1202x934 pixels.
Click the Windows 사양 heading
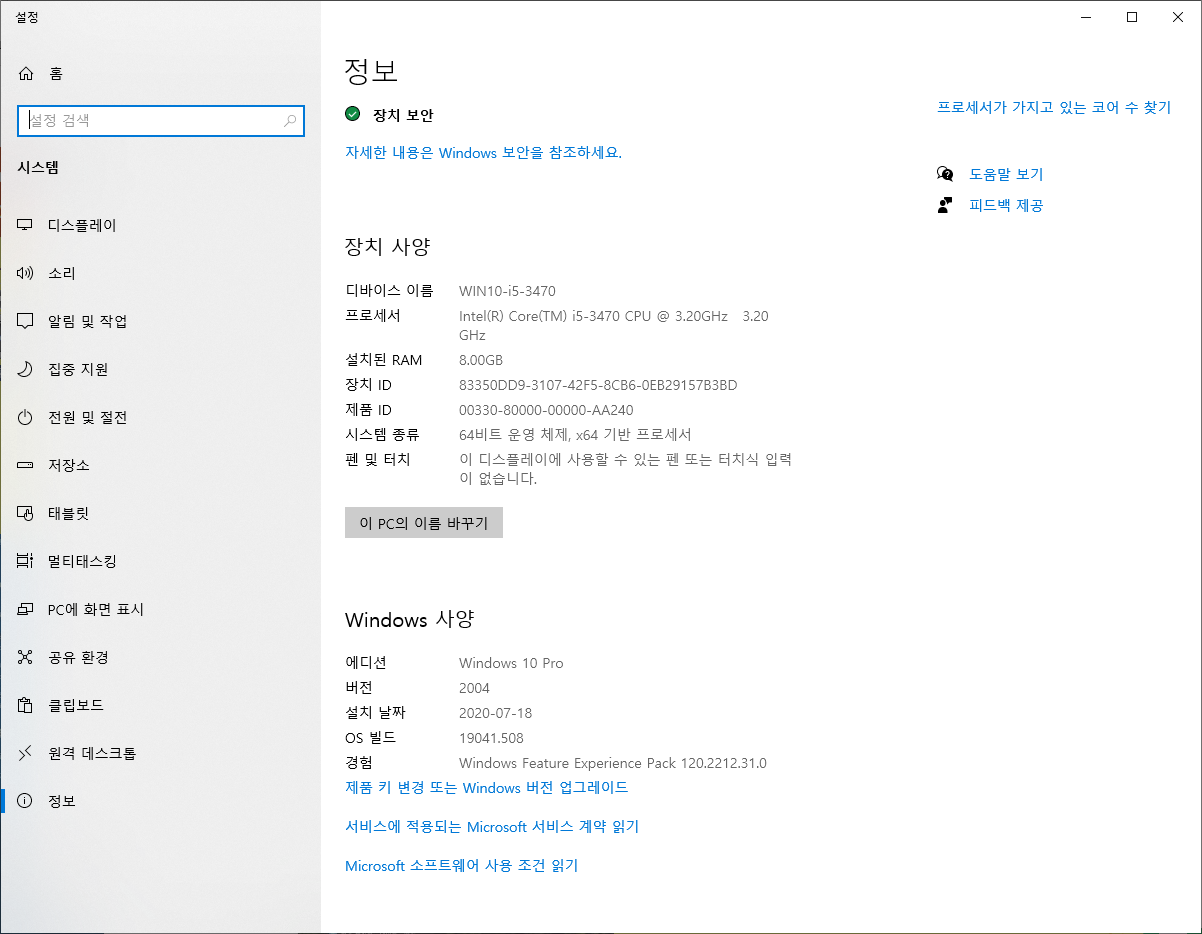pos(409,619)
